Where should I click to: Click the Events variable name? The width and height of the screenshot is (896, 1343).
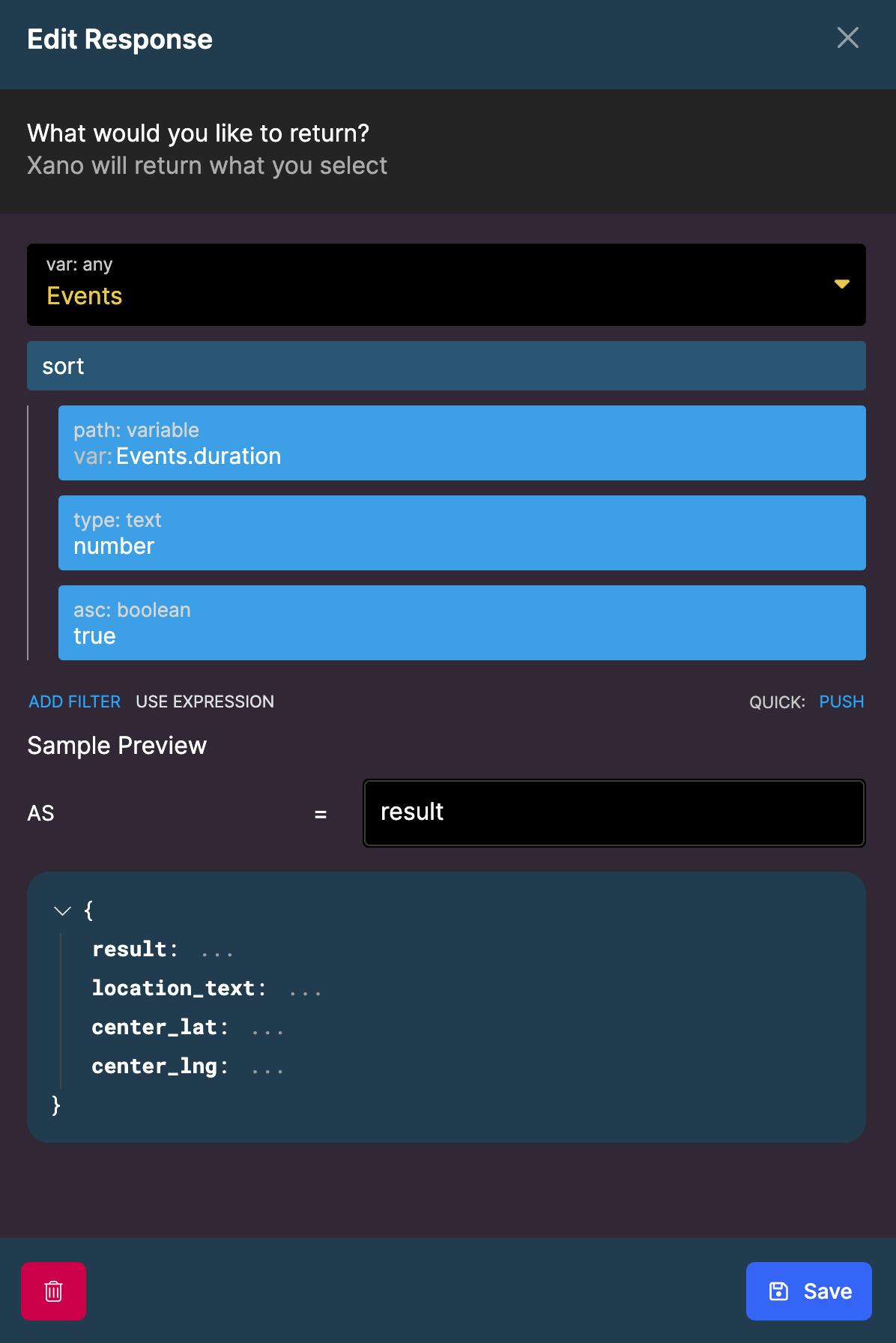(x=85, y=296)
